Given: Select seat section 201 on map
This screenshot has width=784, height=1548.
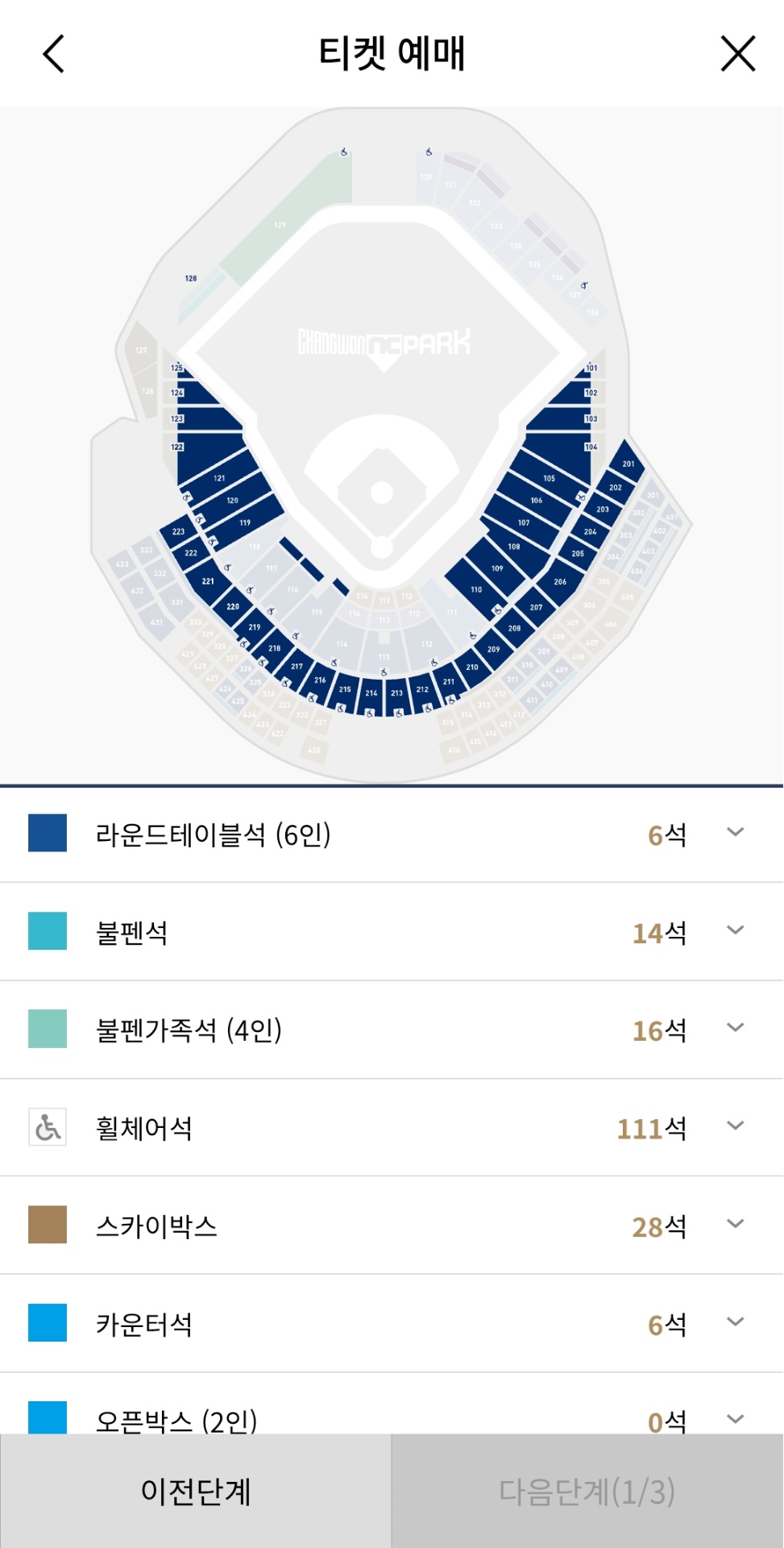Looking at the screenshot, I should (627, 463).
